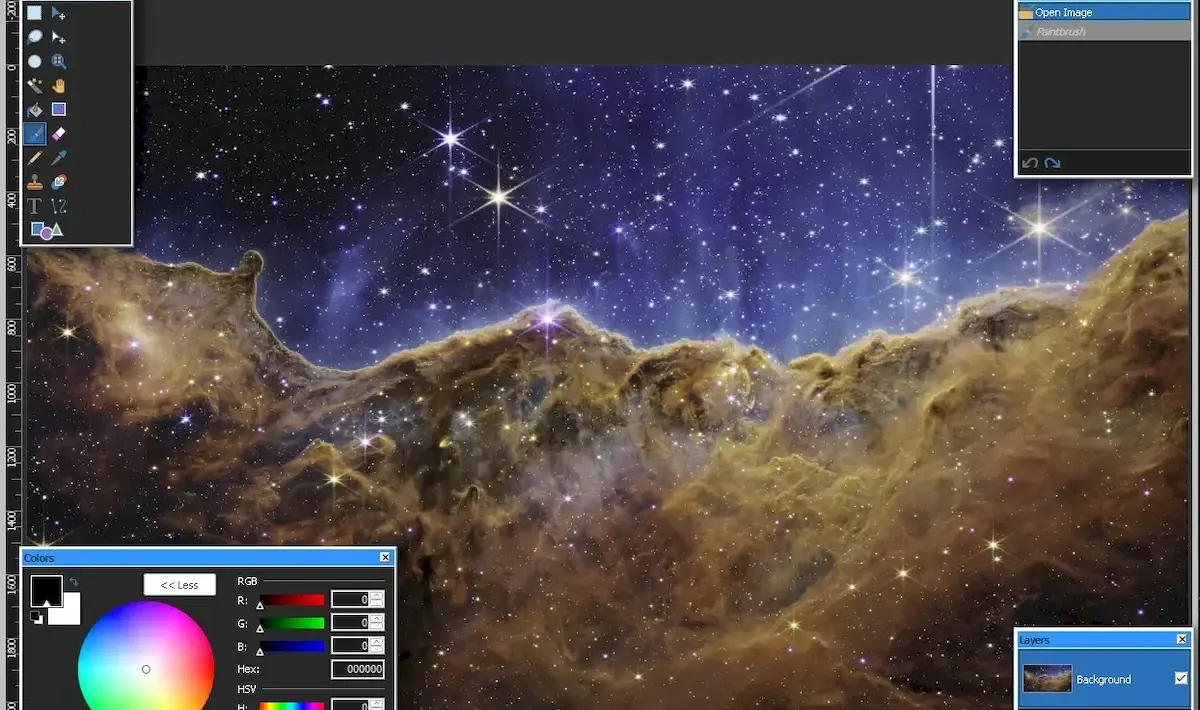Click the B value input field

(x=351, y=645)
